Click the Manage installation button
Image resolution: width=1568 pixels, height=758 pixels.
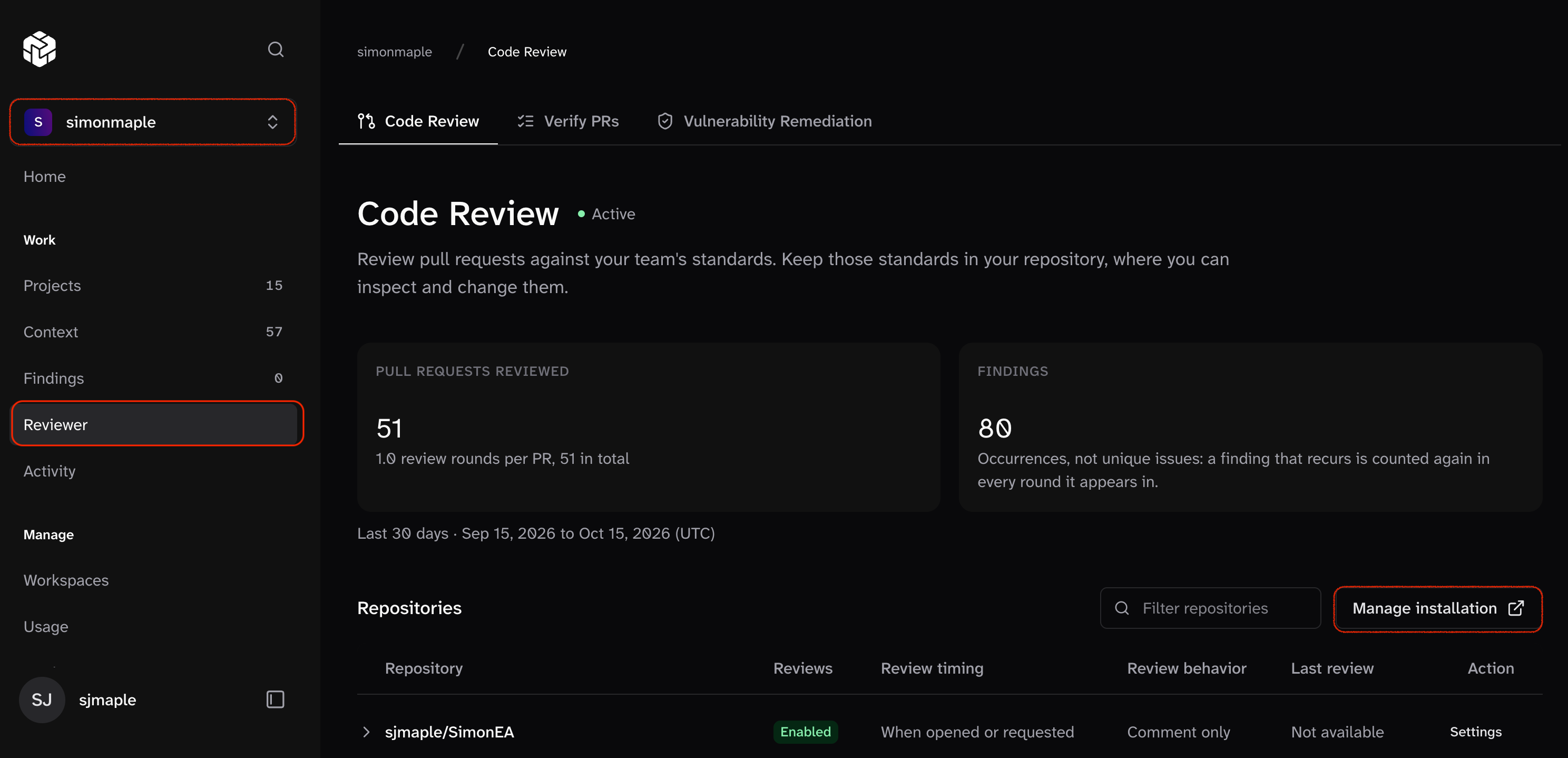tap(1438, 608)
